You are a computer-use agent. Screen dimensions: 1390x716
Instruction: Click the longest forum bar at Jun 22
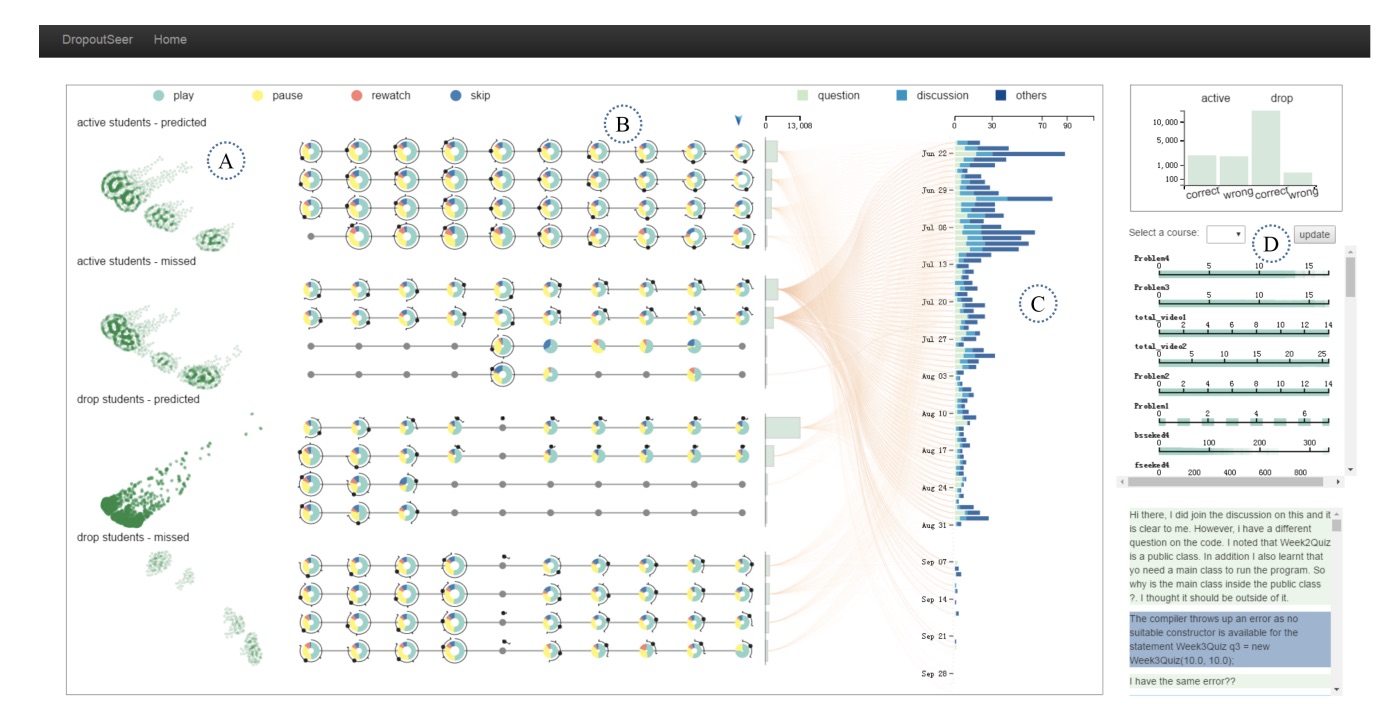(x=1010, y=154)
